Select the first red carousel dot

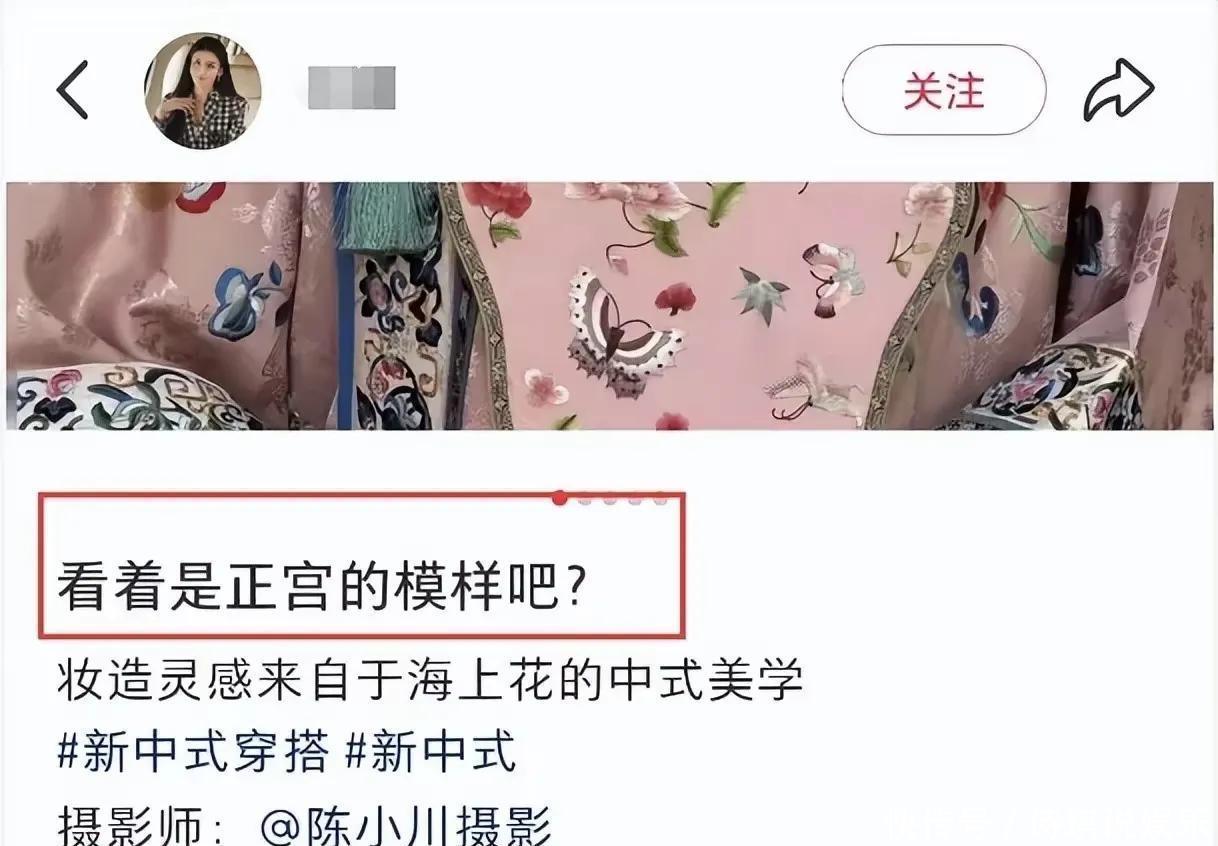pyautogui.click(x=560, y=498)
